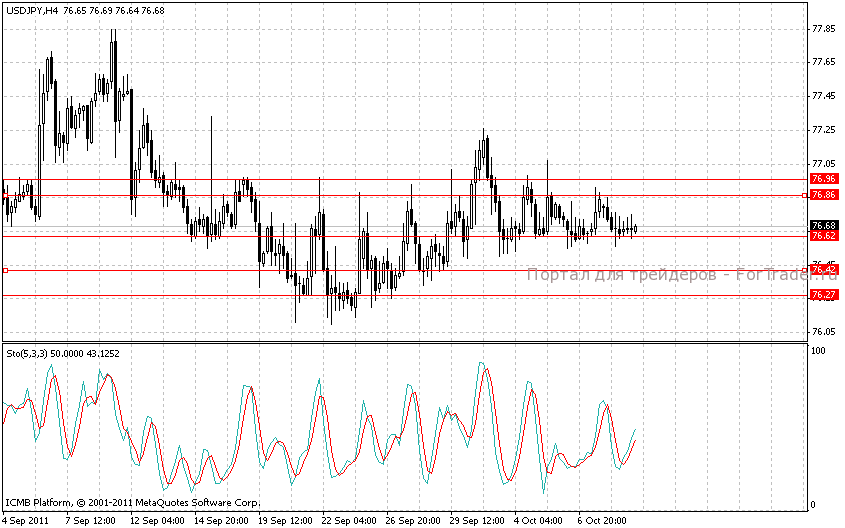845x528 pixels.
Task: Click the red 76.96 price tag
Action: [x=824, y=179]
